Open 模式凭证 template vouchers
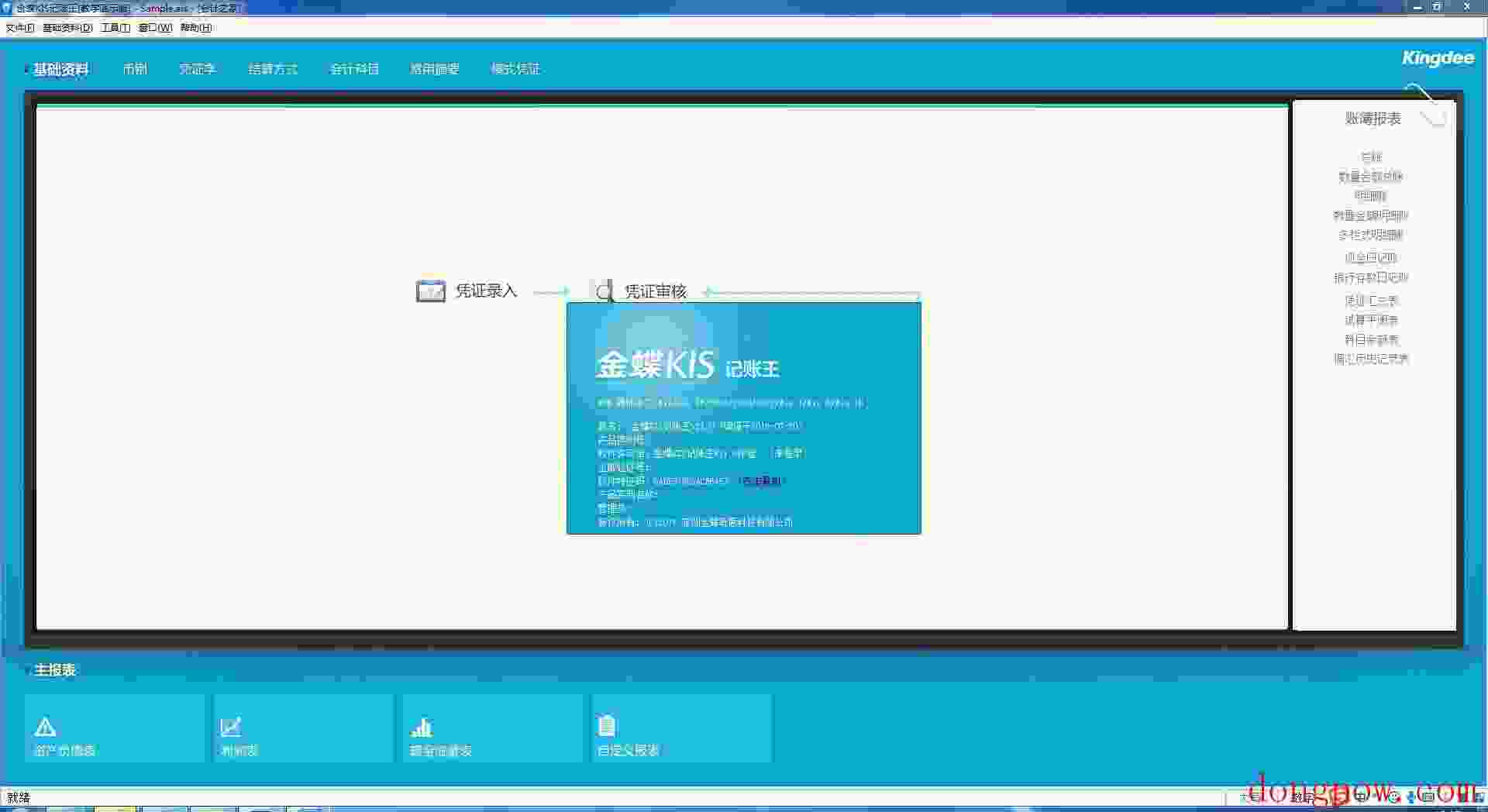Screen dimensions: 1488x812 (515, 69)
